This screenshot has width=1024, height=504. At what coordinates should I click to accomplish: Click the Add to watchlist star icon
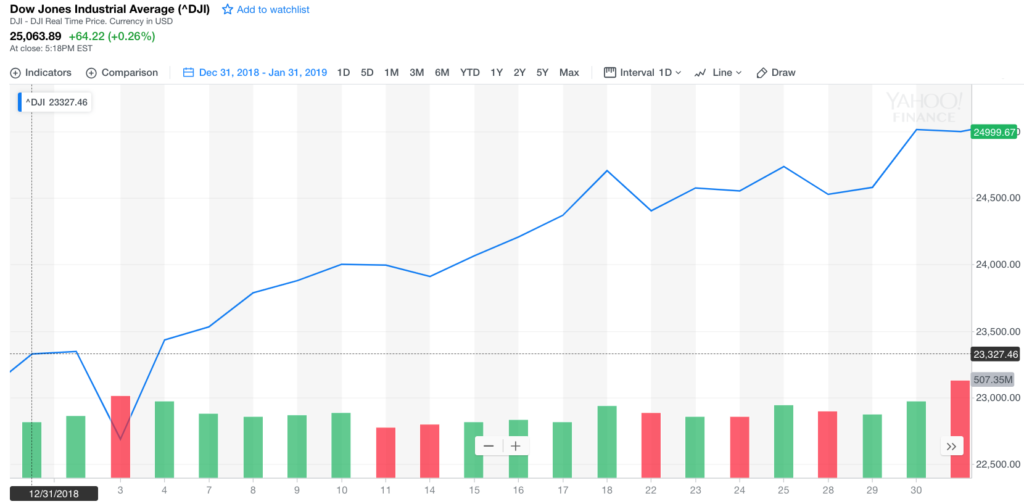click(227, 9)
